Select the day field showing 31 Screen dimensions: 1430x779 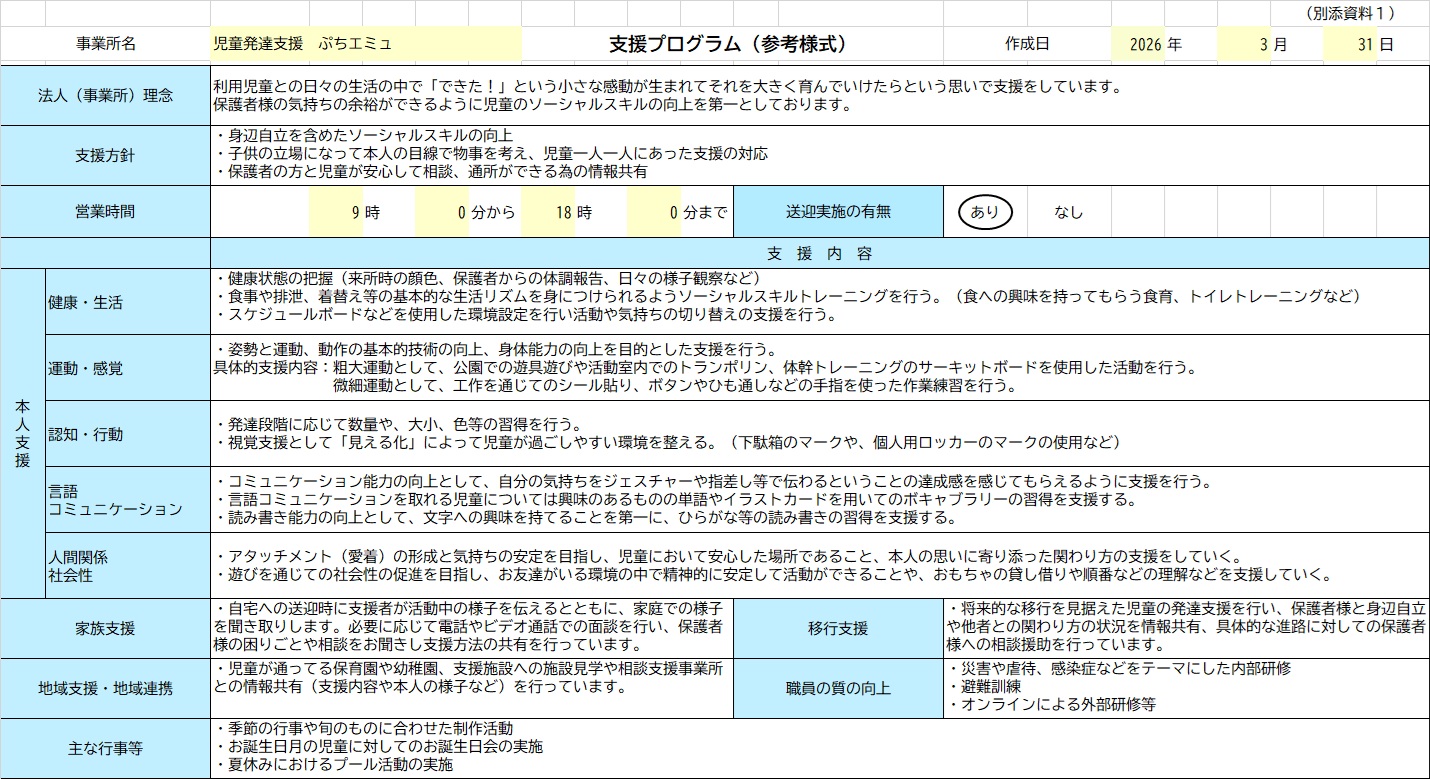1350,45
